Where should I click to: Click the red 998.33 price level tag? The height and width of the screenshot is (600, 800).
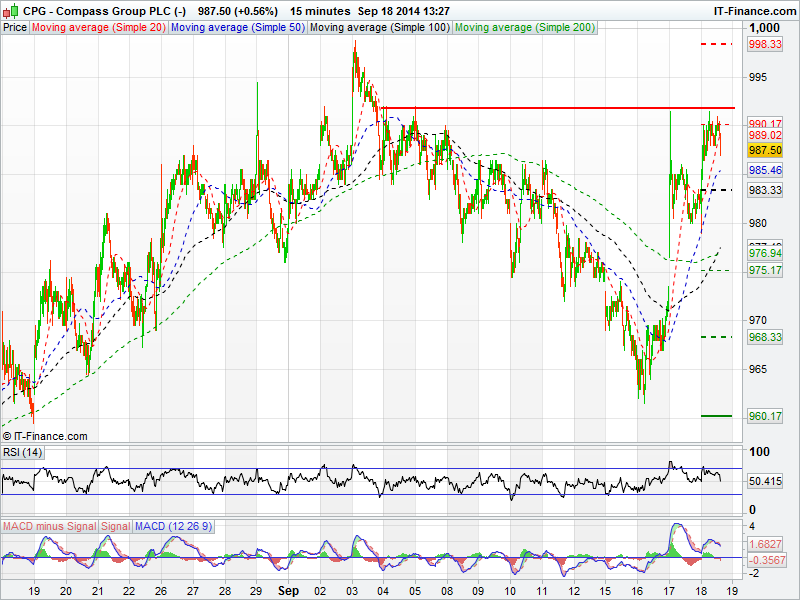pos(765,45)
